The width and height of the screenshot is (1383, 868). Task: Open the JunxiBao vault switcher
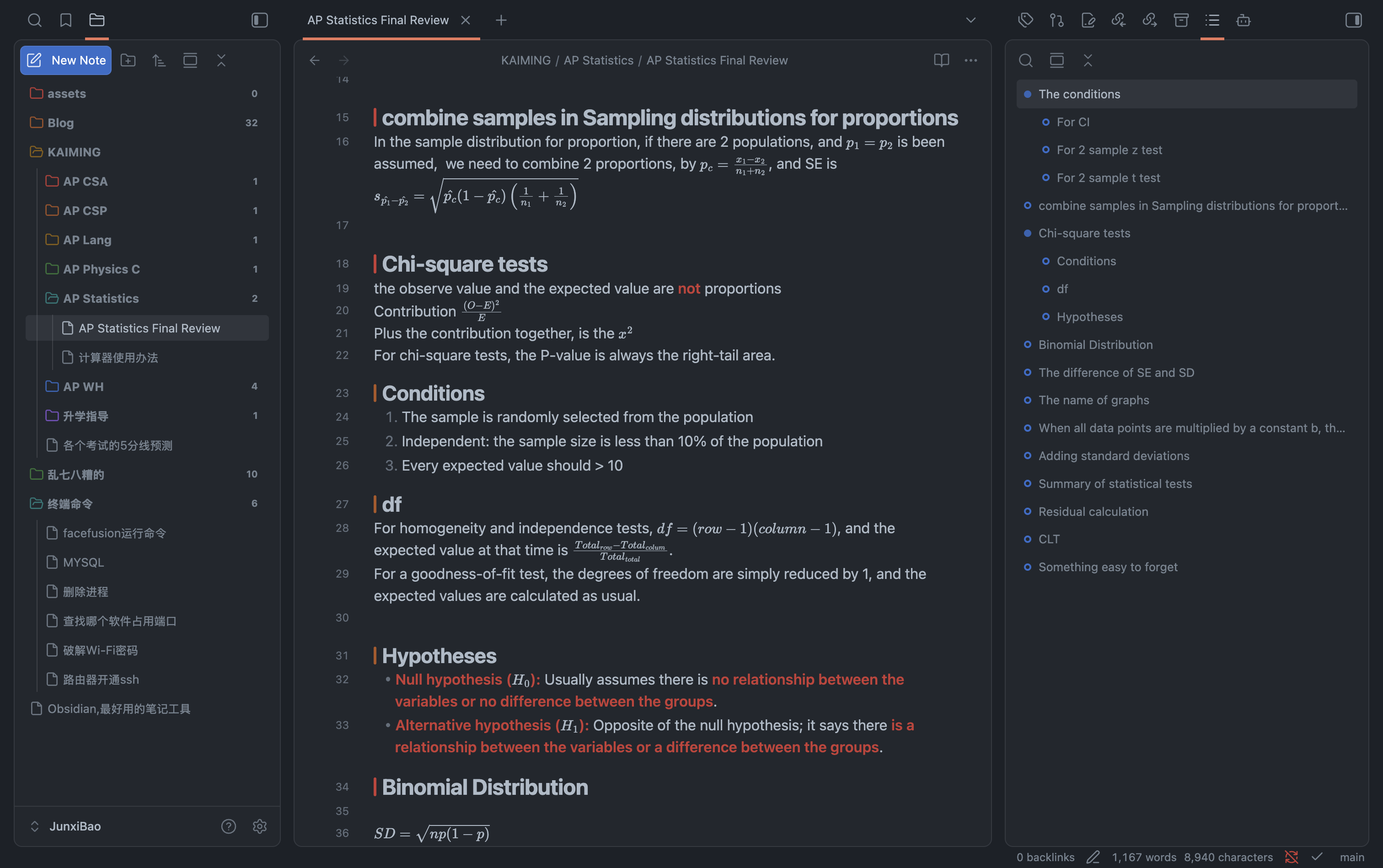click(75, 826)
